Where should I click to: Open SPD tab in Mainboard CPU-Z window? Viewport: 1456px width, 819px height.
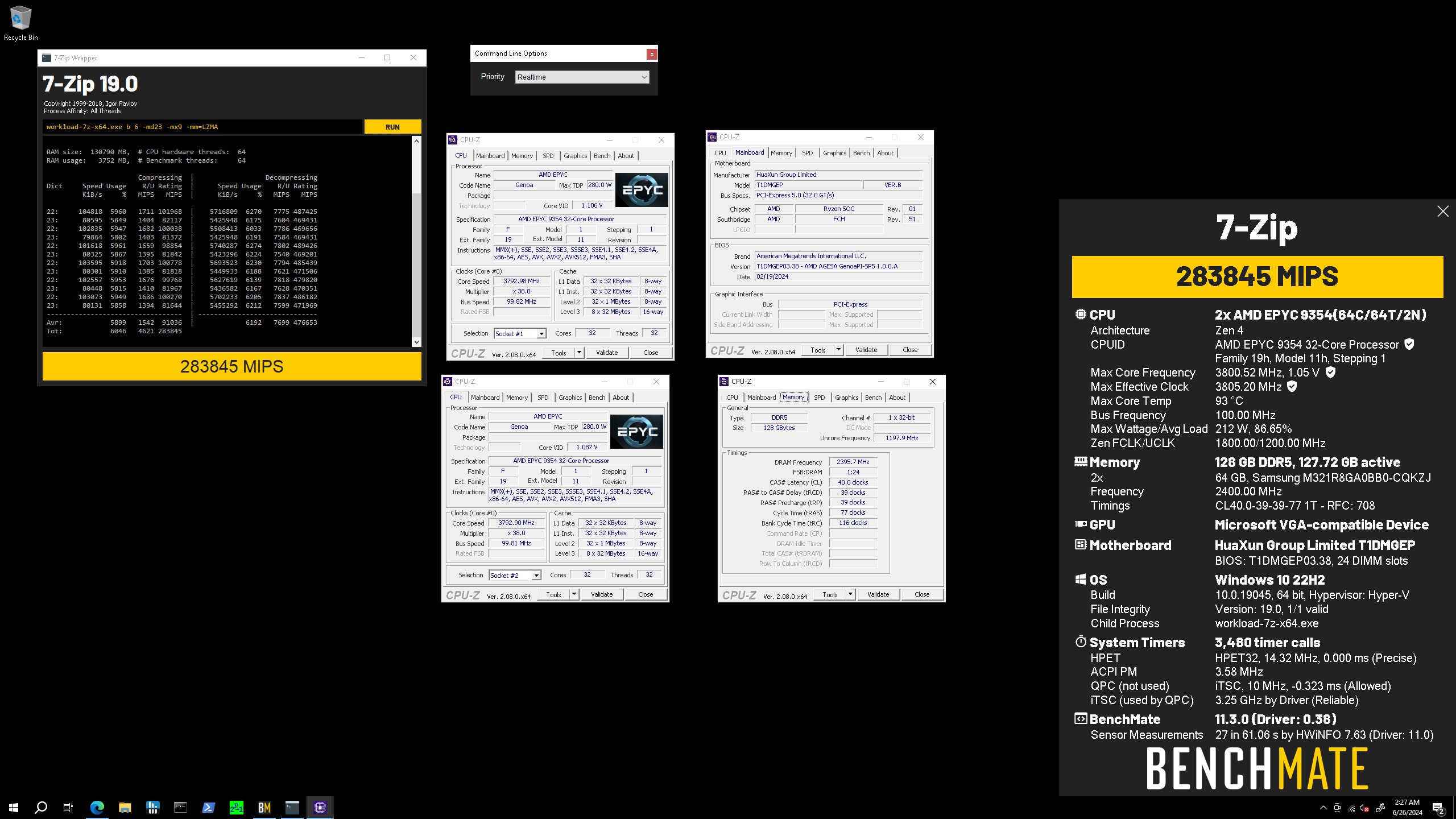pos(807,153)
